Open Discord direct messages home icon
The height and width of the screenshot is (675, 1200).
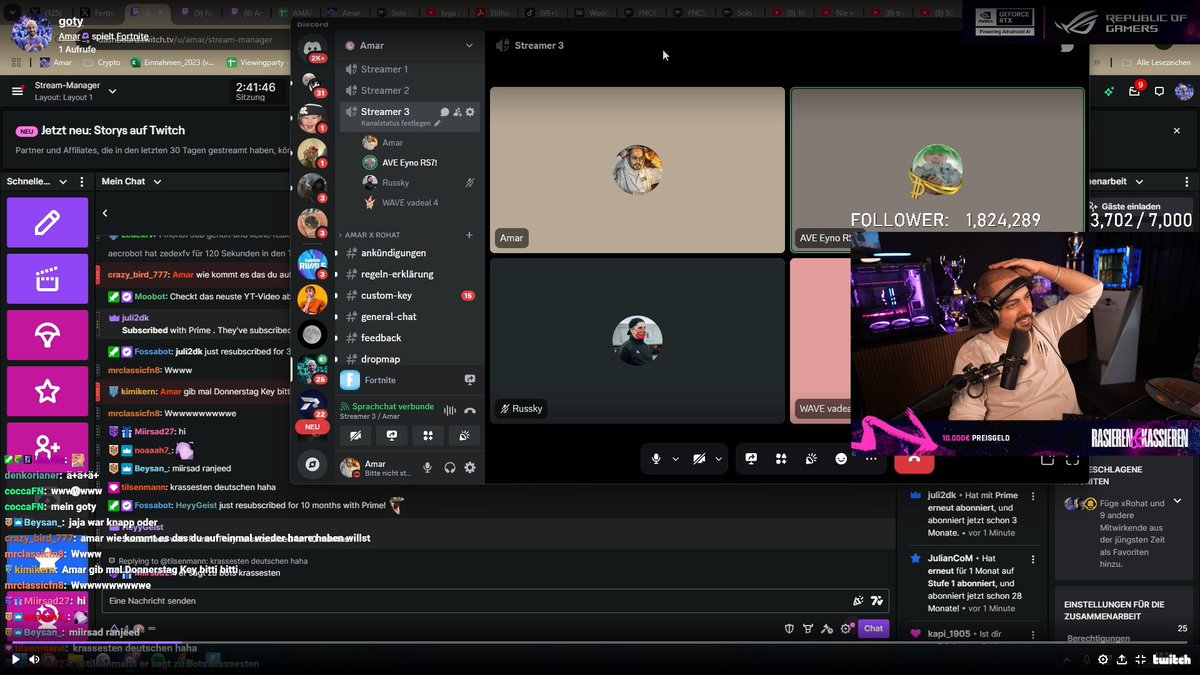(x=313, y=50)
